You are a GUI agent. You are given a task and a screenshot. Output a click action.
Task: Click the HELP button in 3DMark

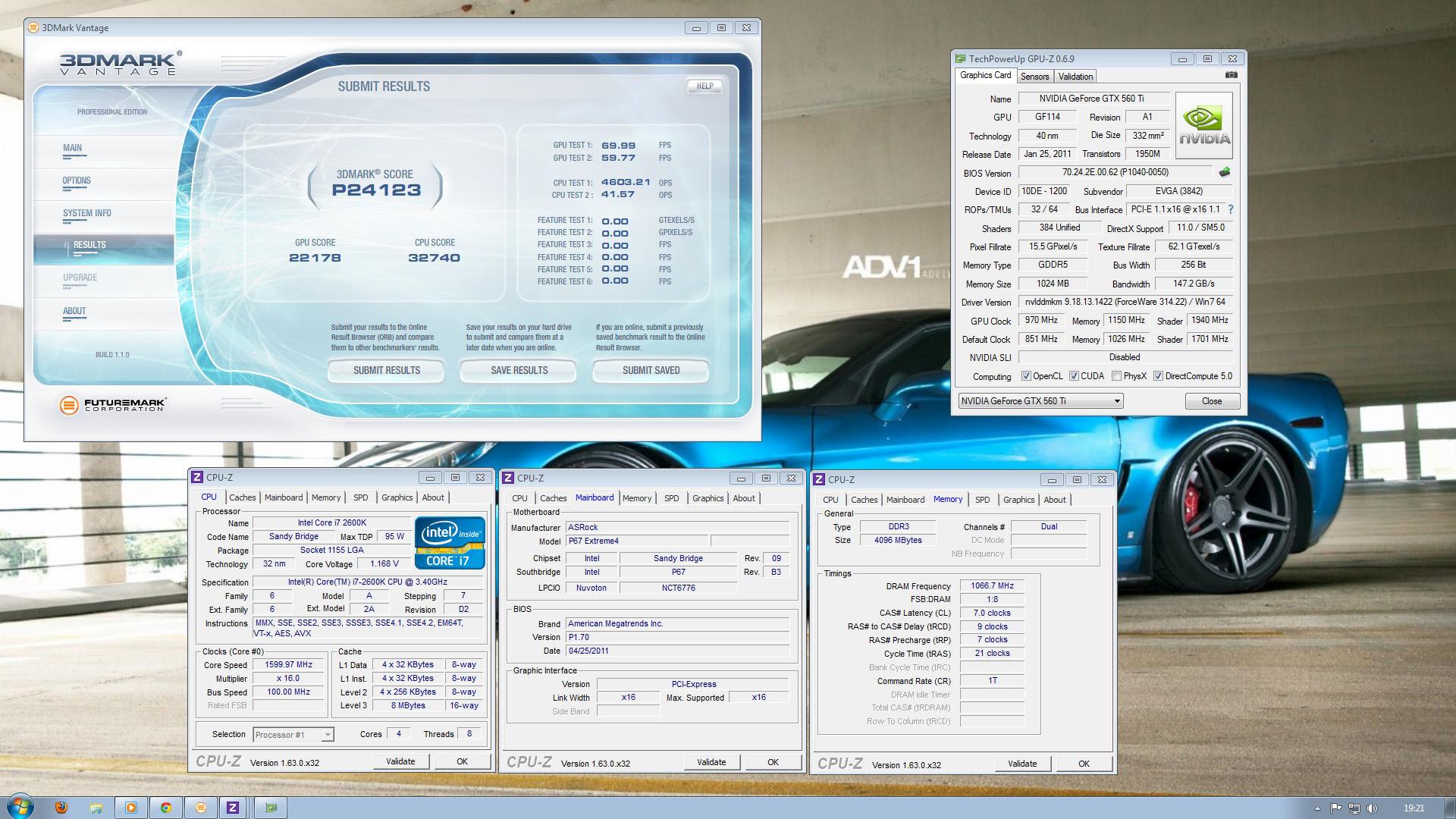[704, 86]
